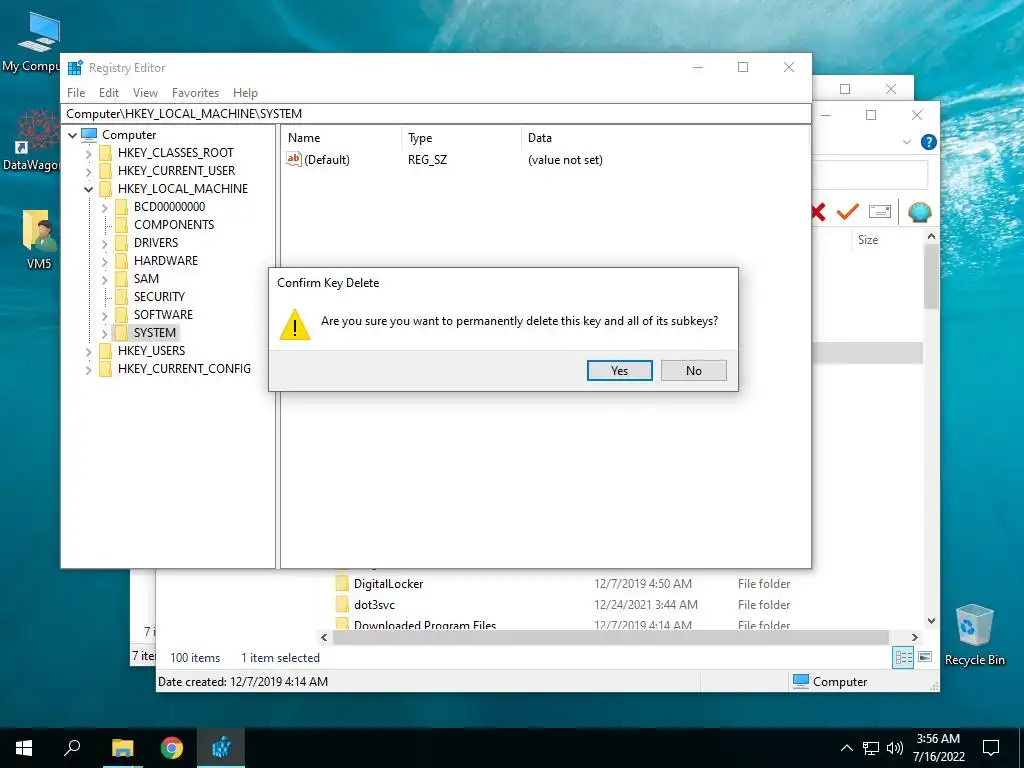Click the Explorer horizontal scrollbar

click(x=611, y=637)
